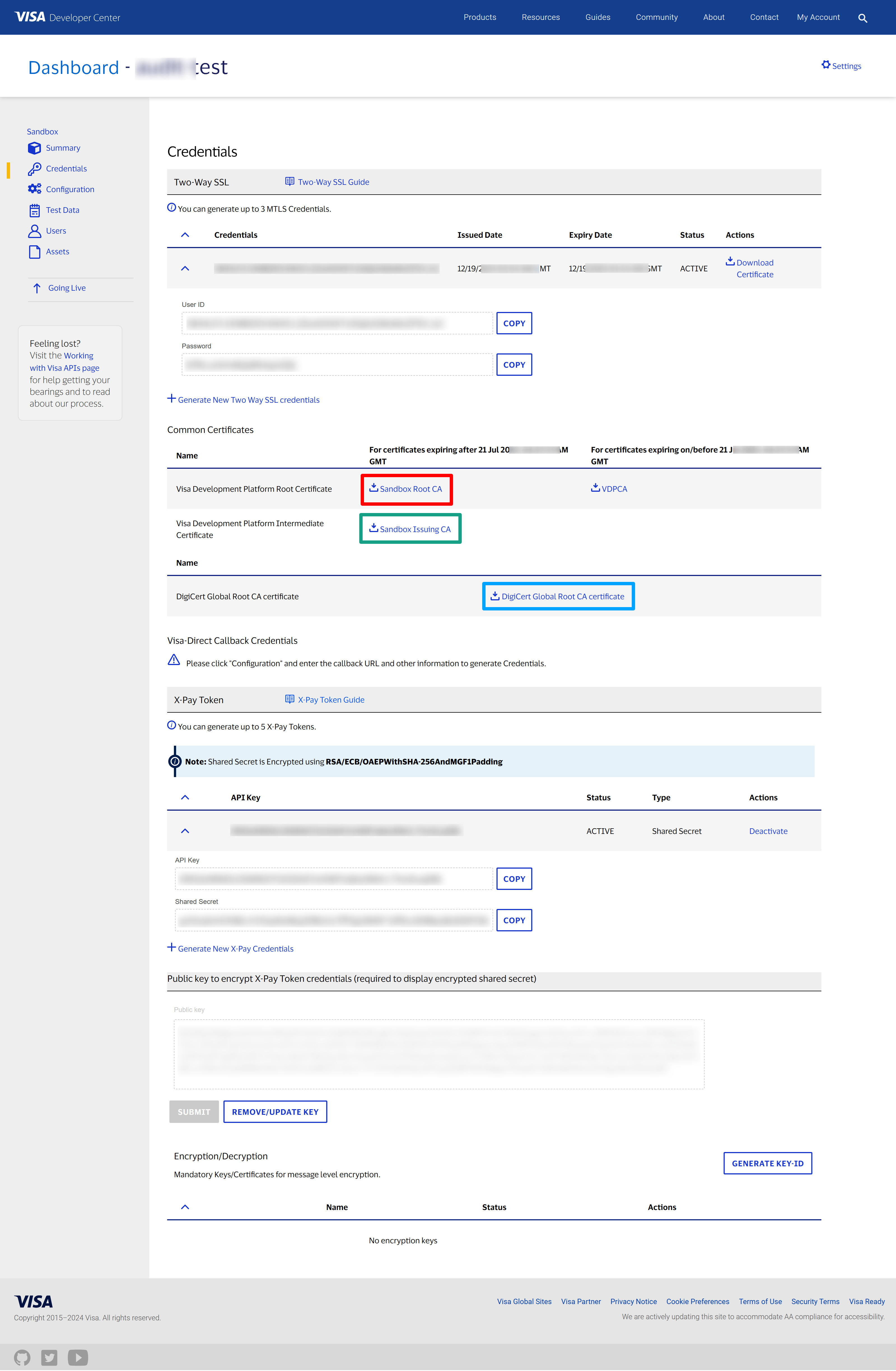
Task: Click the Password field
Action: tap(337, 365)
